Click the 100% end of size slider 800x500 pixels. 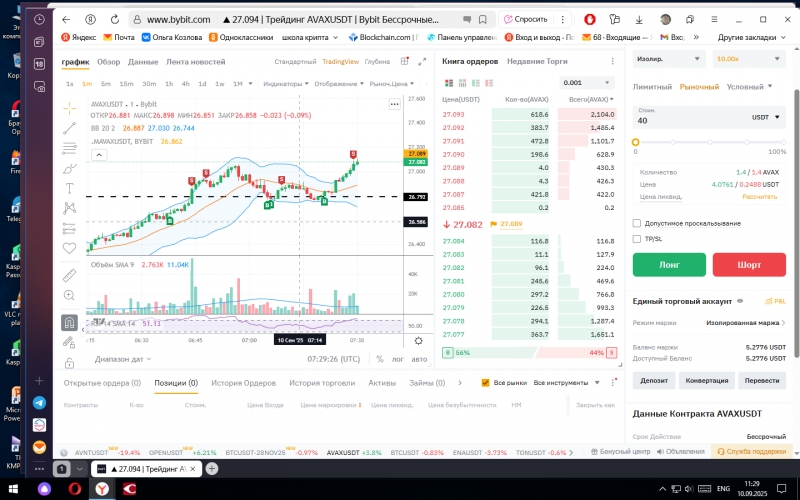click(783, 142)
